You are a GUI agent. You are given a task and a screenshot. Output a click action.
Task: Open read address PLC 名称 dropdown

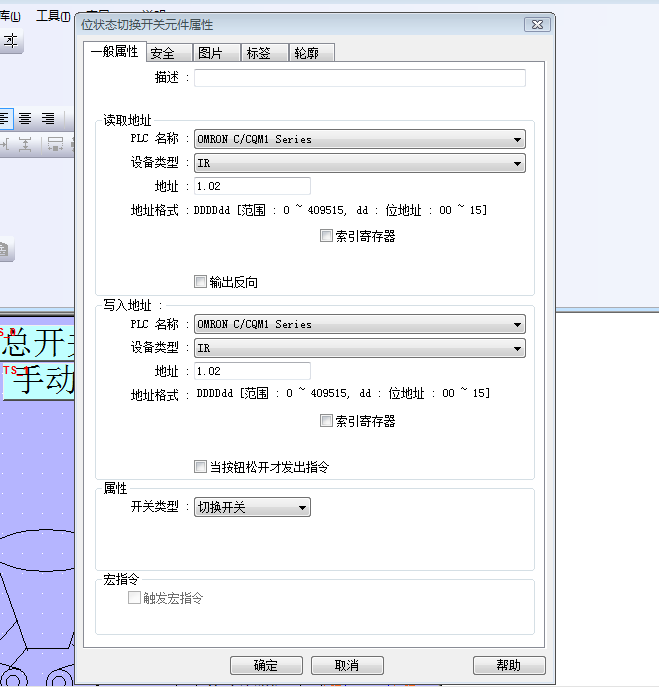517,140
